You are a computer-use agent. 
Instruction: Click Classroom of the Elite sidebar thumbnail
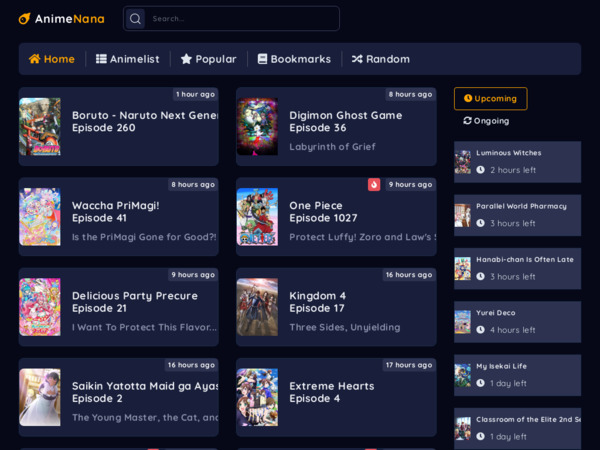click(463, 429)
